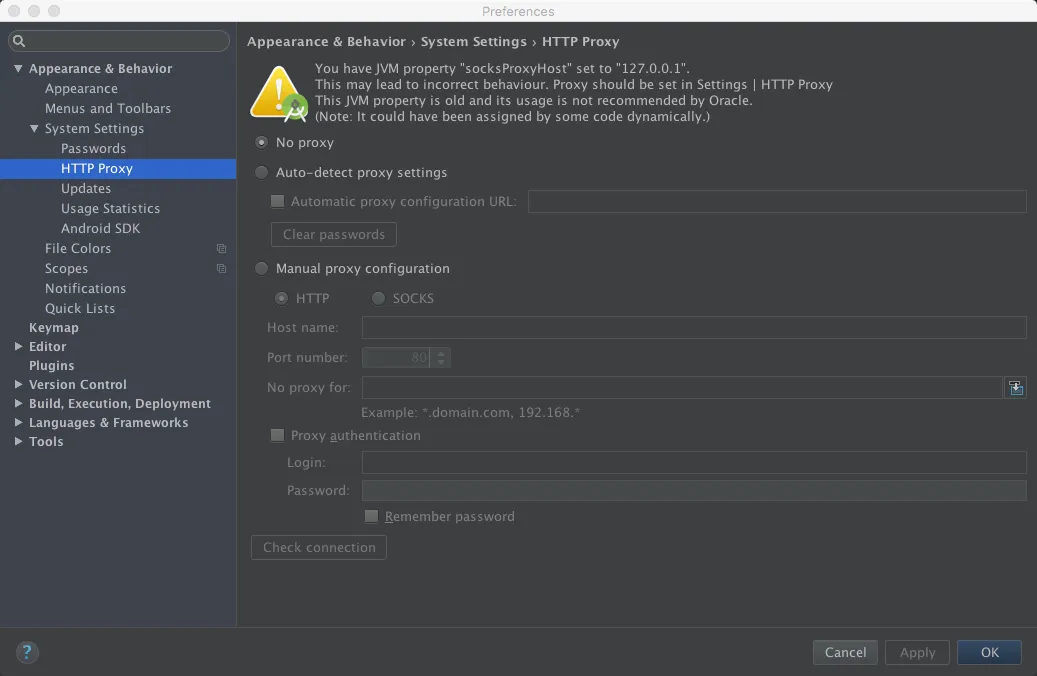This screenshot has height=676, width=1037.
Task: Enable the Proxy authentication checkbox
Action: (278, 435)
